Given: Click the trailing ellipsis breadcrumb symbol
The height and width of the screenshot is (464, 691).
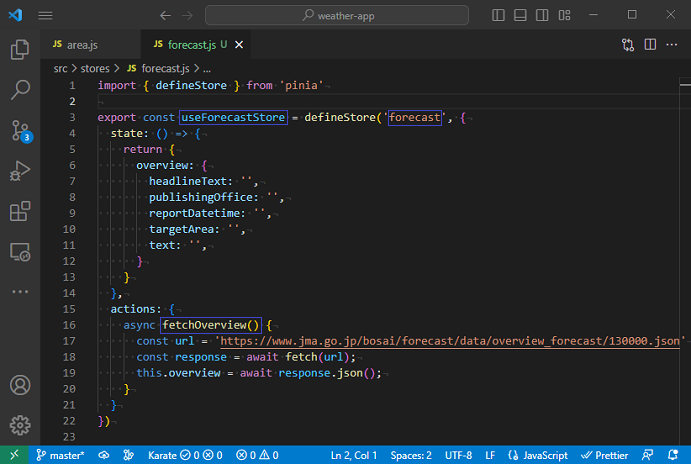Looking at the screenshot, I should point(207,69).
